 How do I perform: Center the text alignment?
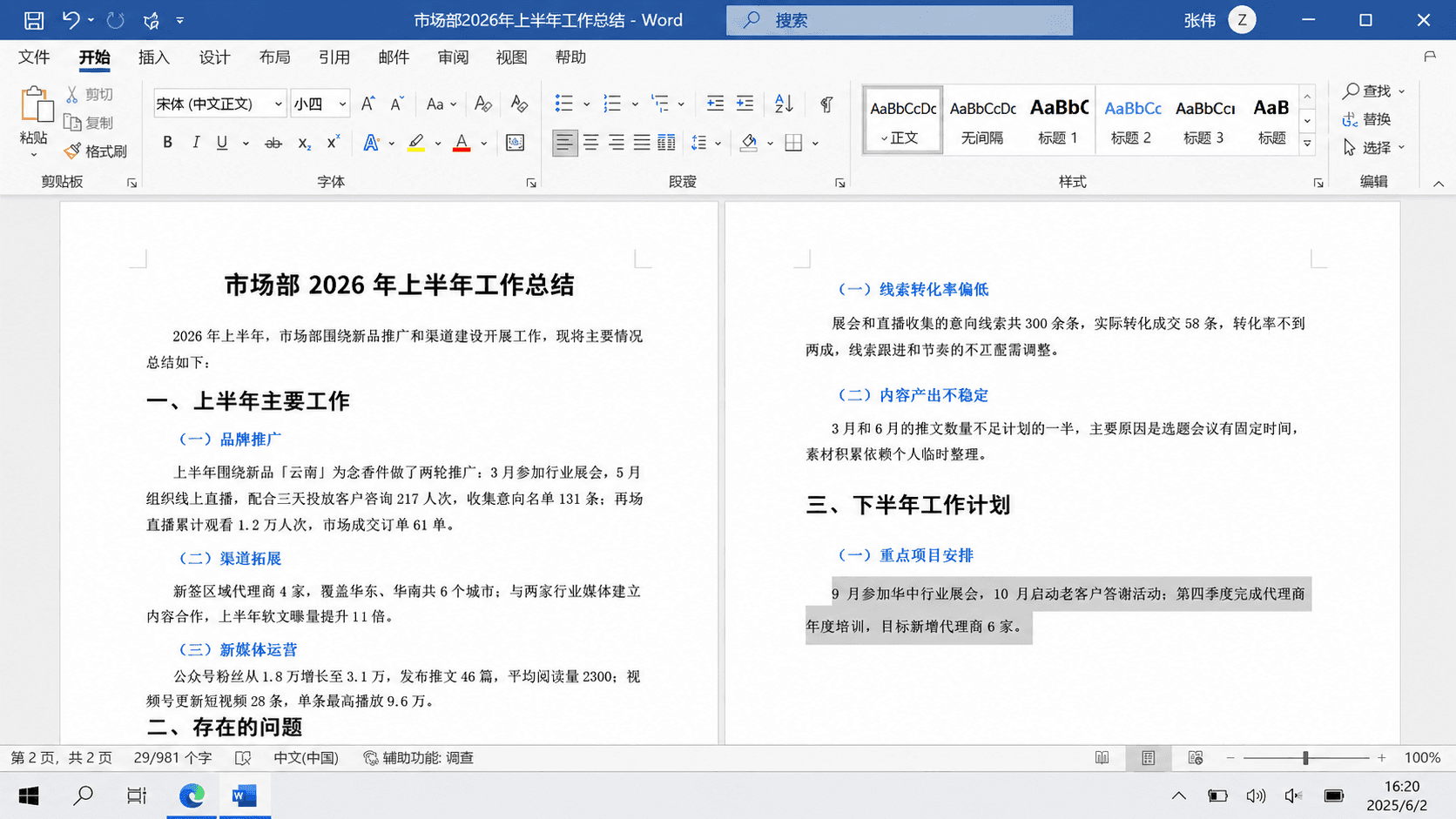[590, 143]
